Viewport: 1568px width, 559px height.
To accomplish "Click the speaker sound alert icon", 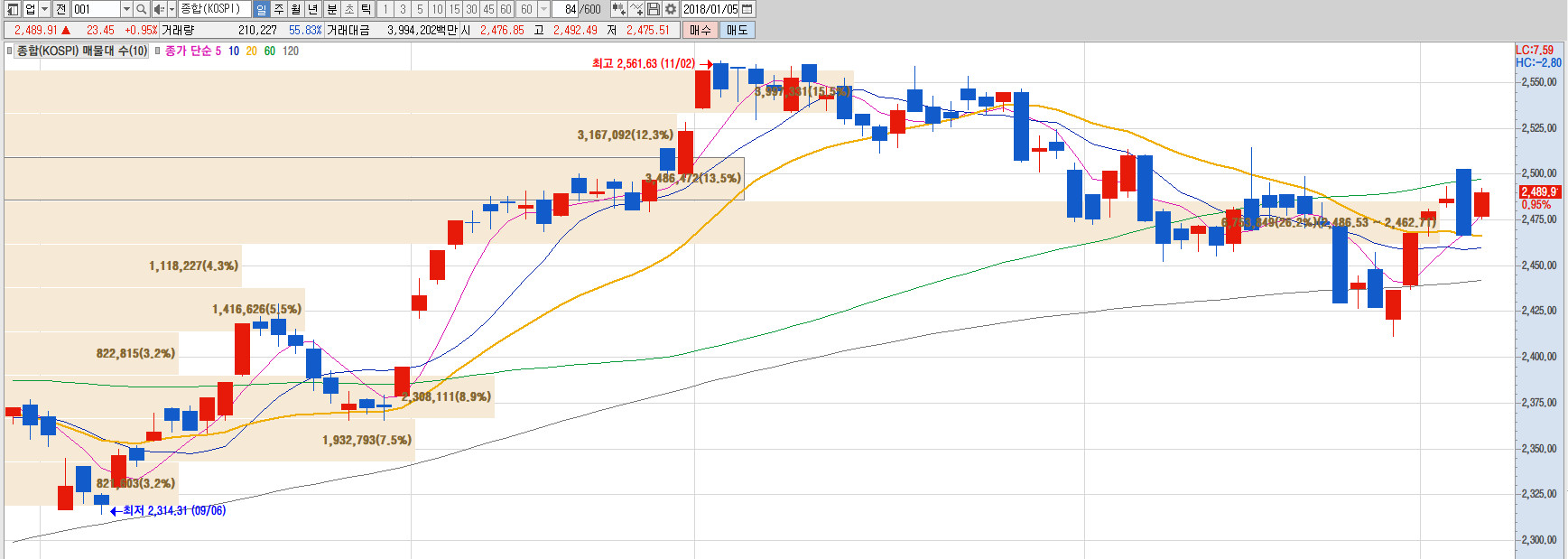I will (x=159, y=9).
